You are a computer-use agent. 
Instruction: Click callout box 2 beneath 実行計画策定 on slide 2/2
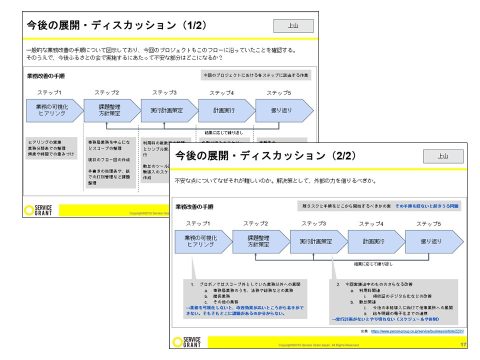[x=394, y=302]
